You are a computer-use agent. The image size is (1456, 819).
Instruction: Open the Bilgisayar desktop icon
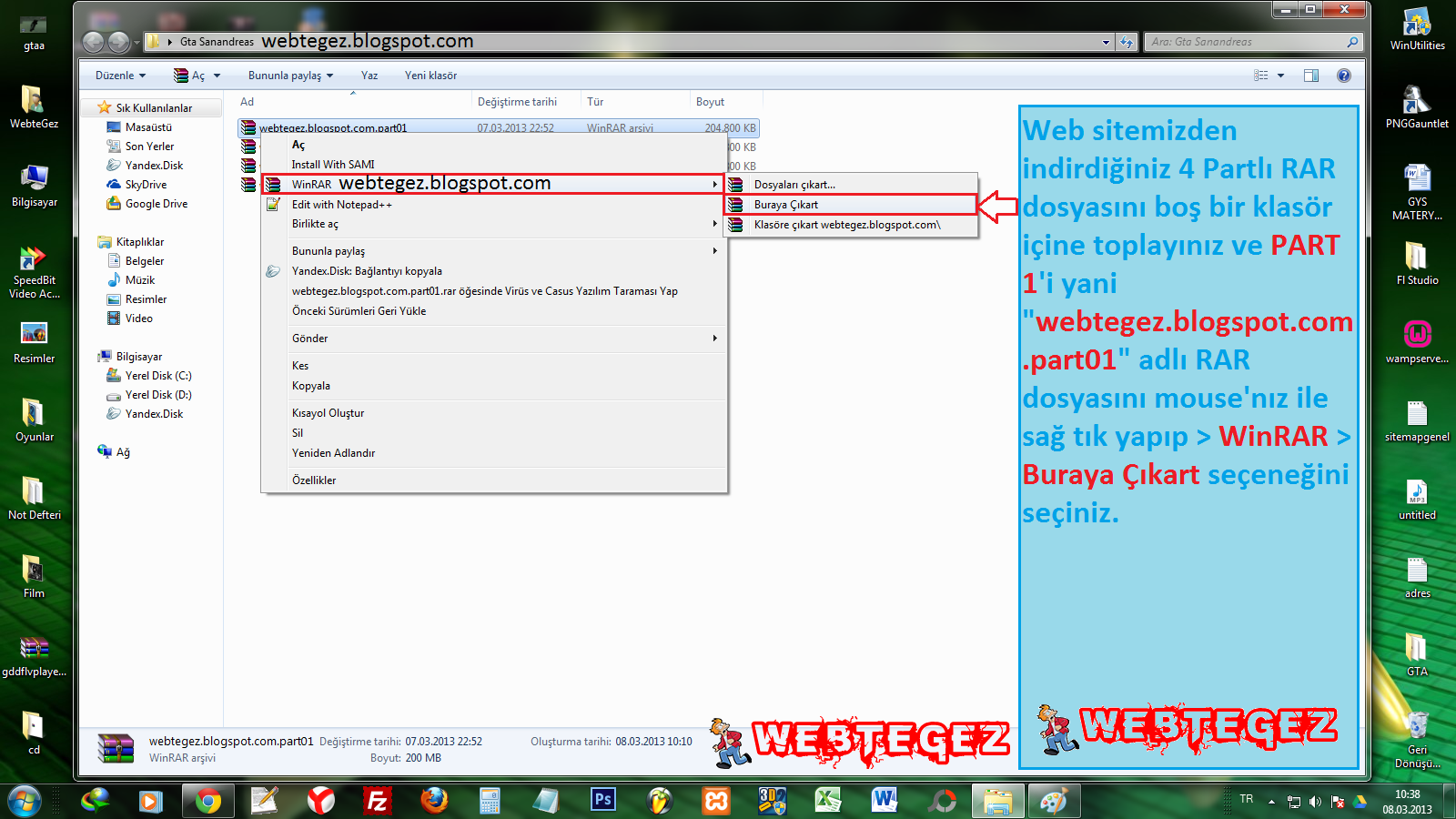click(x=34, y=186)
